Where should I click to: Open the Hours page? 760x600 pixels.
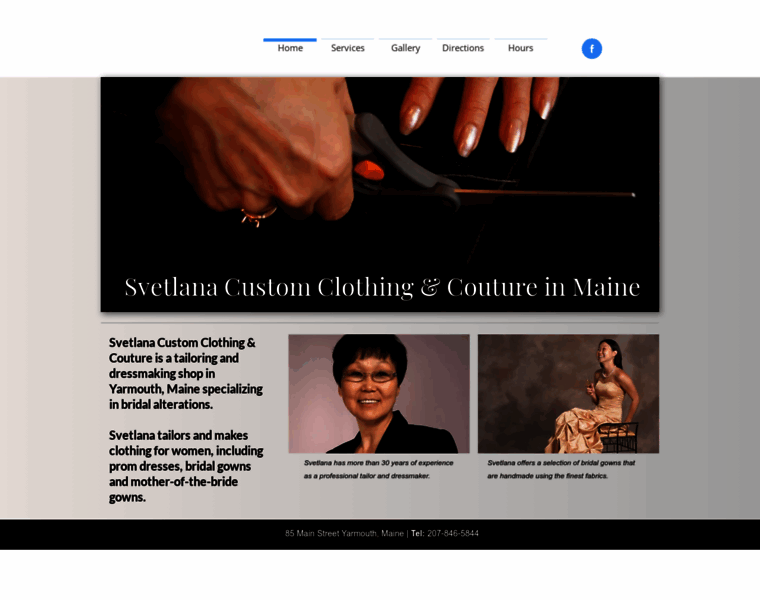(521, 48)
